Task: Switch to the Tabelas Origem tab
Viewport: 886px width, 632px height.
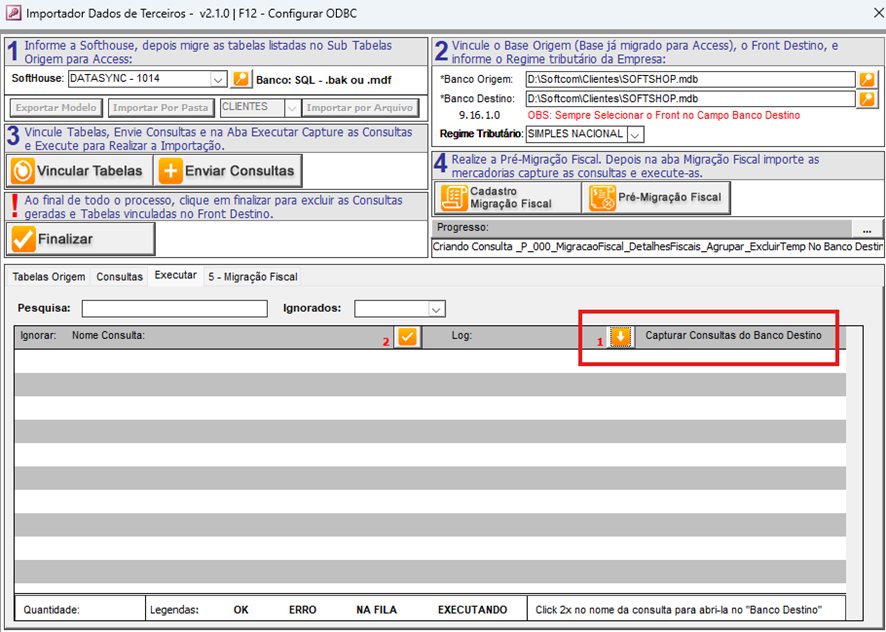Action: pyautogui.click(x=48, y=276)
